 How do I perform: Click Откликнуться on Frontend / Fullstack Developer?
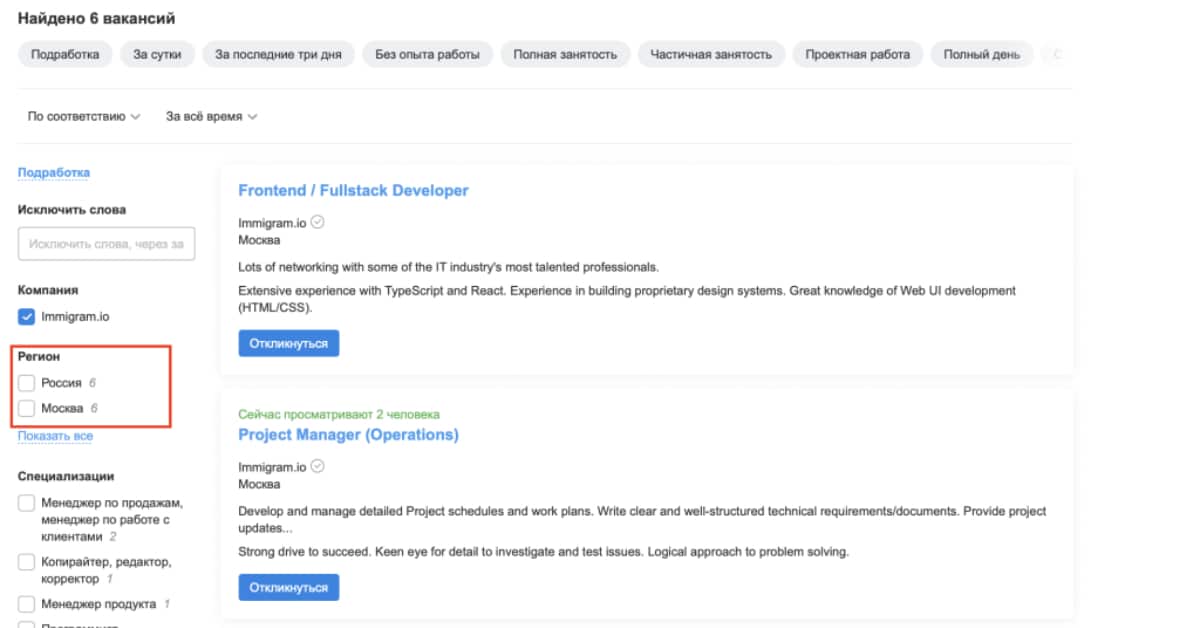(x=289, y=343)
